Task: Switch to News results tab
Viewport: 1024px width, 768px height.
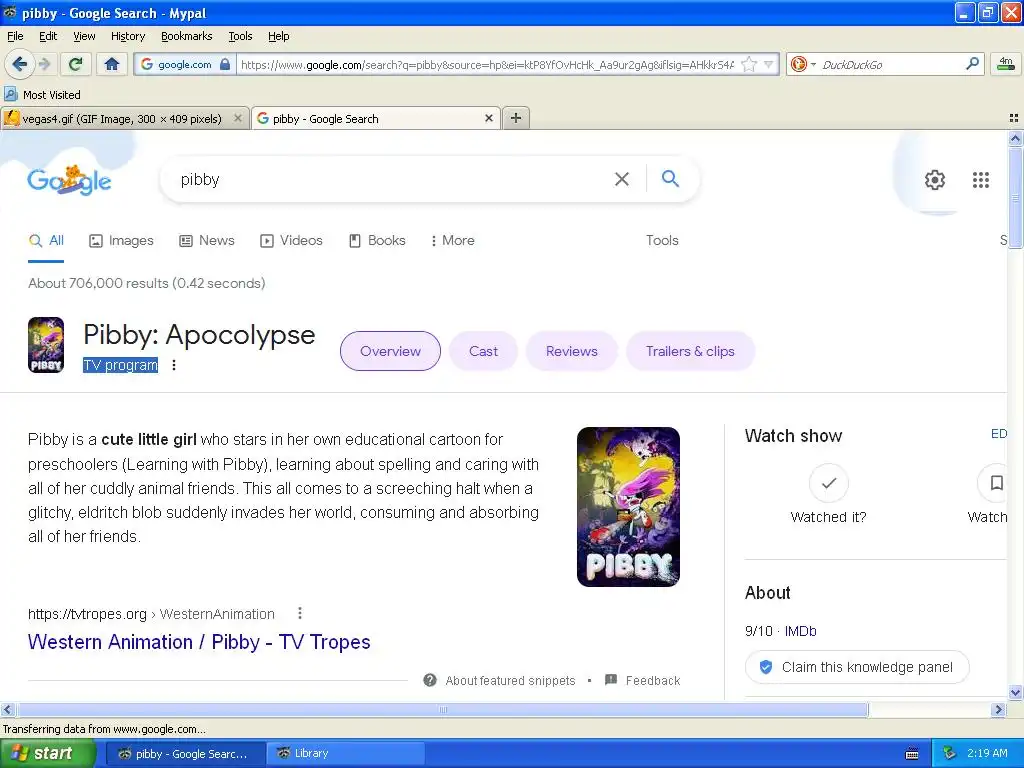Action: point(207,240)
